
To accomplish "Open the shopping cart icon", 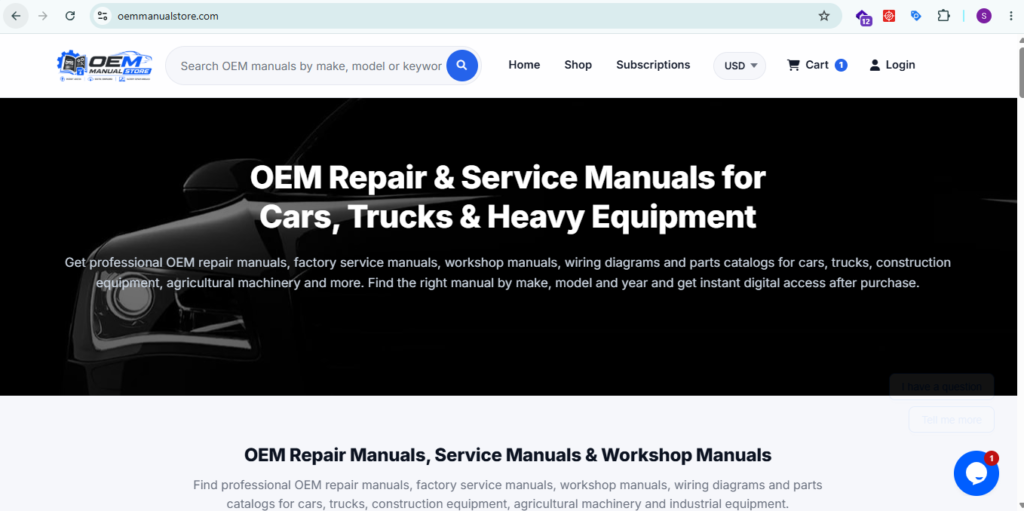I will (793, 65).
